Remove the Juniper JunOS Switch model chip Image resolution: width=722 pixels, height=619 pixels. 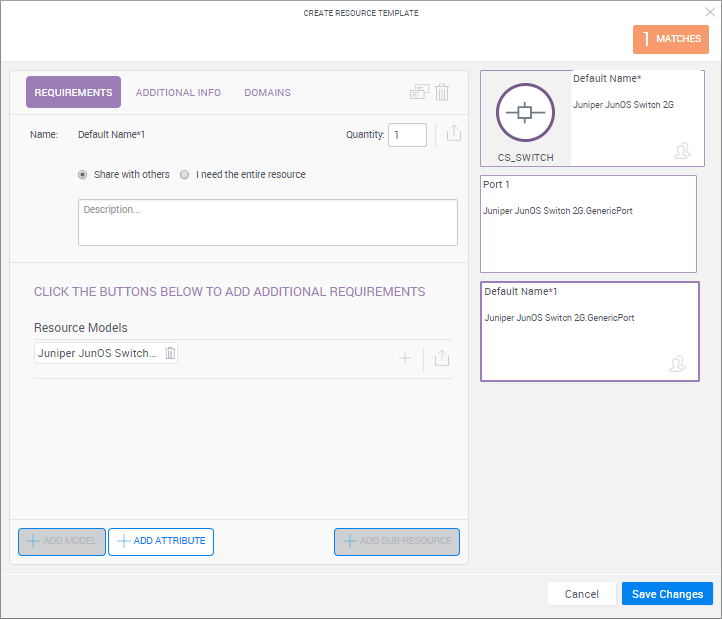pos(170,353)
